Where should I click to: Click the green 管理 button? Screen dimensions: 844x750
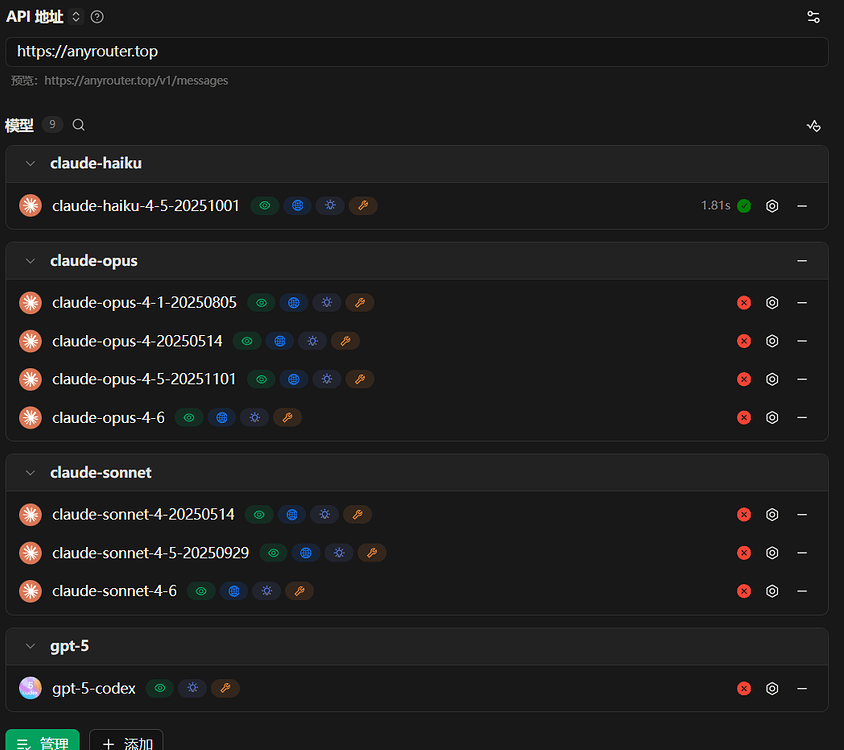43,740
